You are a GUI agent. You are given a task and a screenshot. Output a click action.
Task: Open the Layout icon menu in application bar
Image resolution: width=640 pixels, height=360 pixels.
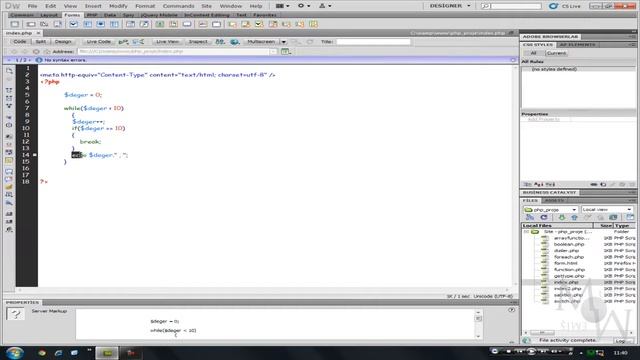pyautogui.click(x=282, y=6)
